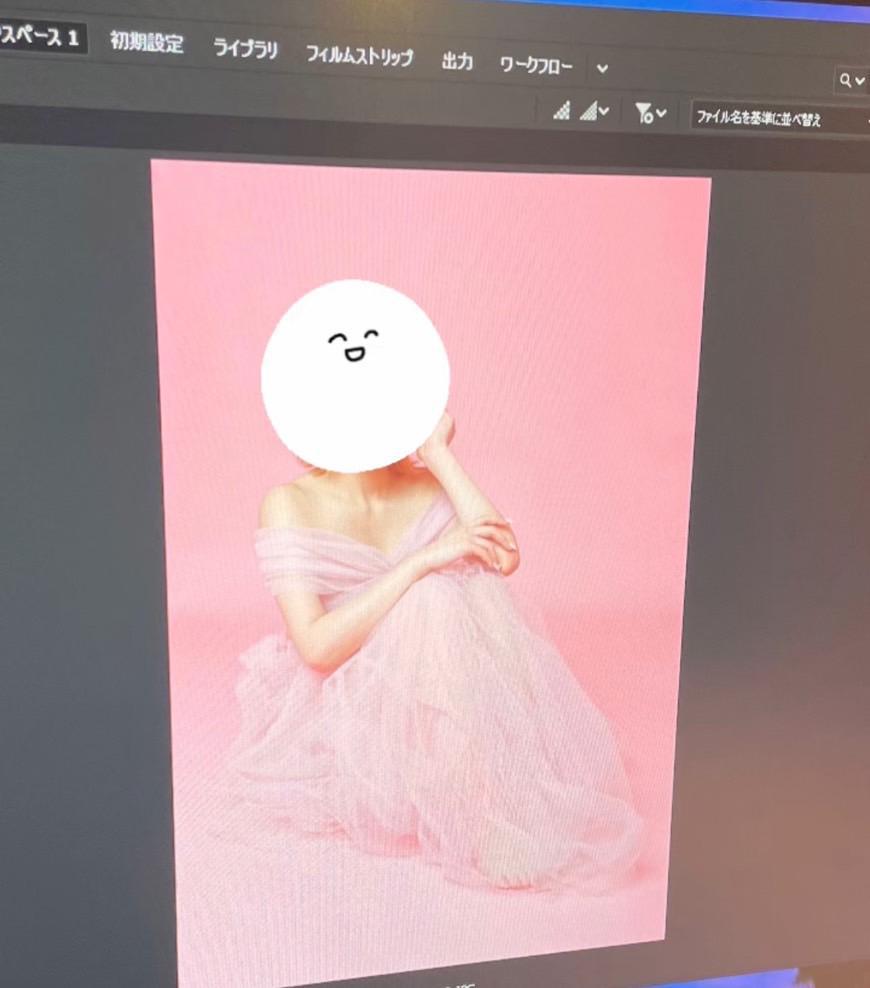This screenshot has height=988, width=870.
Task: Click the magnifier search icon
Action: pos(846,80)
